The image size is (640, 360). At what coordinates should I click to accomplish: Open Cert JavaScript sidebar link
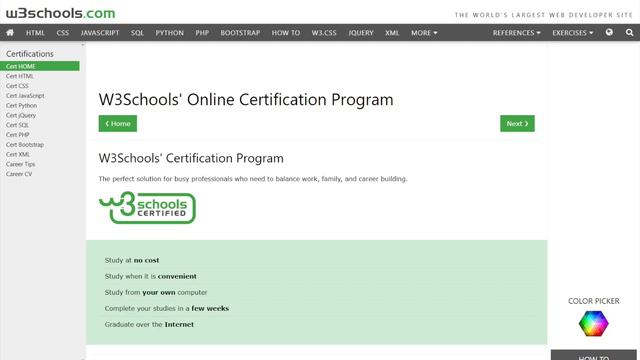25,96
